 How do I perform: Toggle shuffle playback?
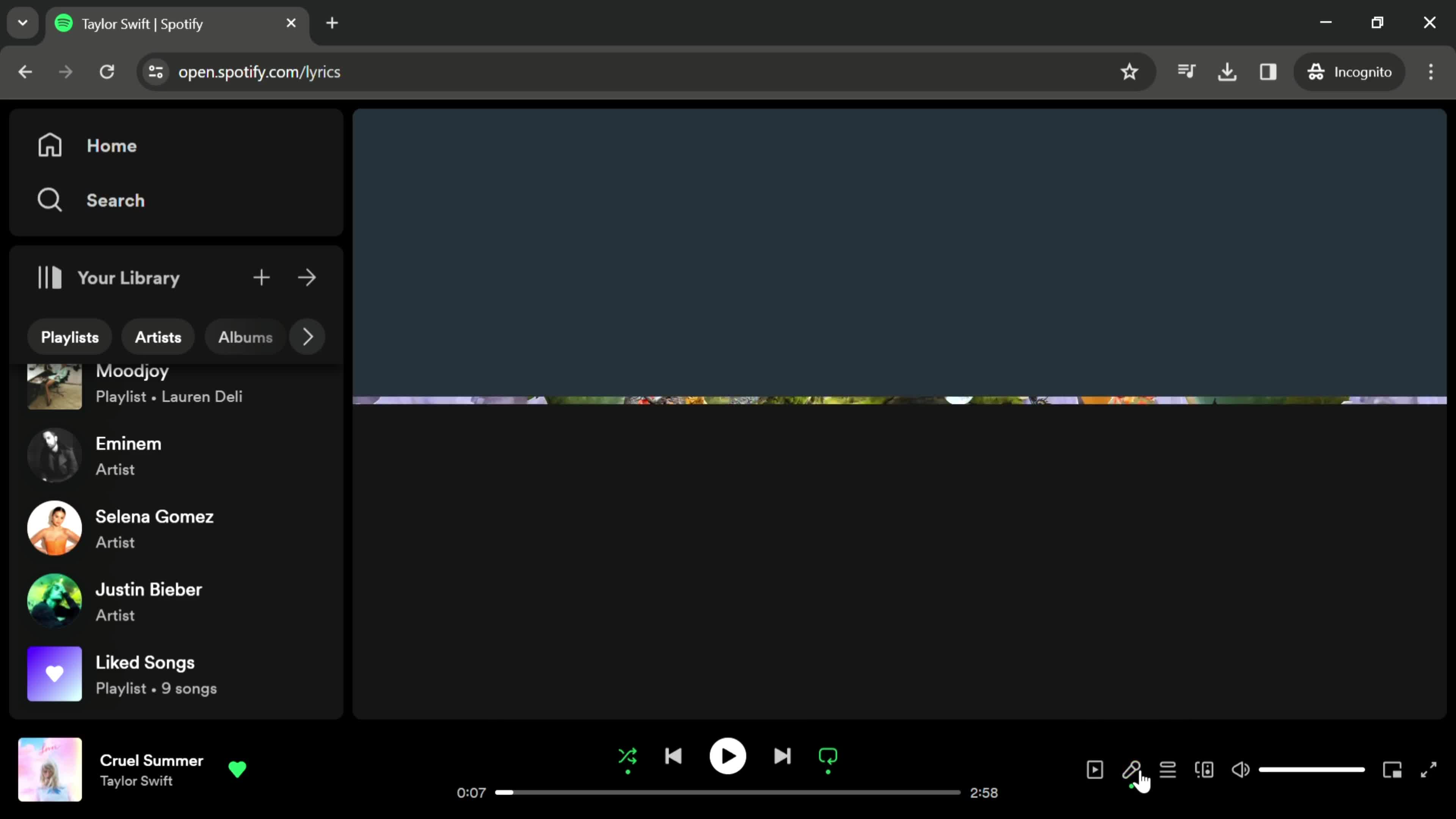pyautogui.click(x=628, y=756)
